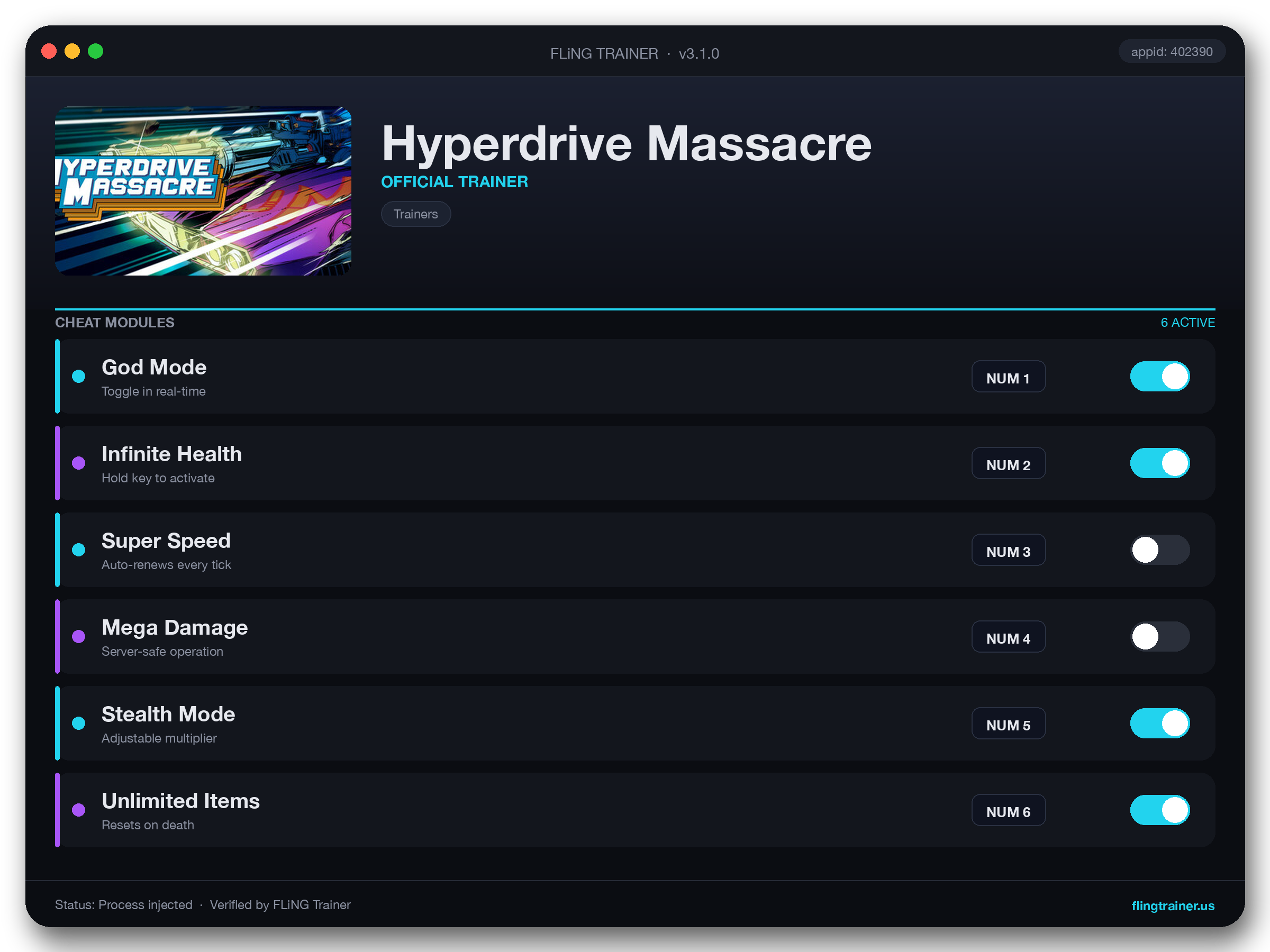Select the Mega Damage title text
This screenshot has width=1270, height=952.
coord(175,628)
